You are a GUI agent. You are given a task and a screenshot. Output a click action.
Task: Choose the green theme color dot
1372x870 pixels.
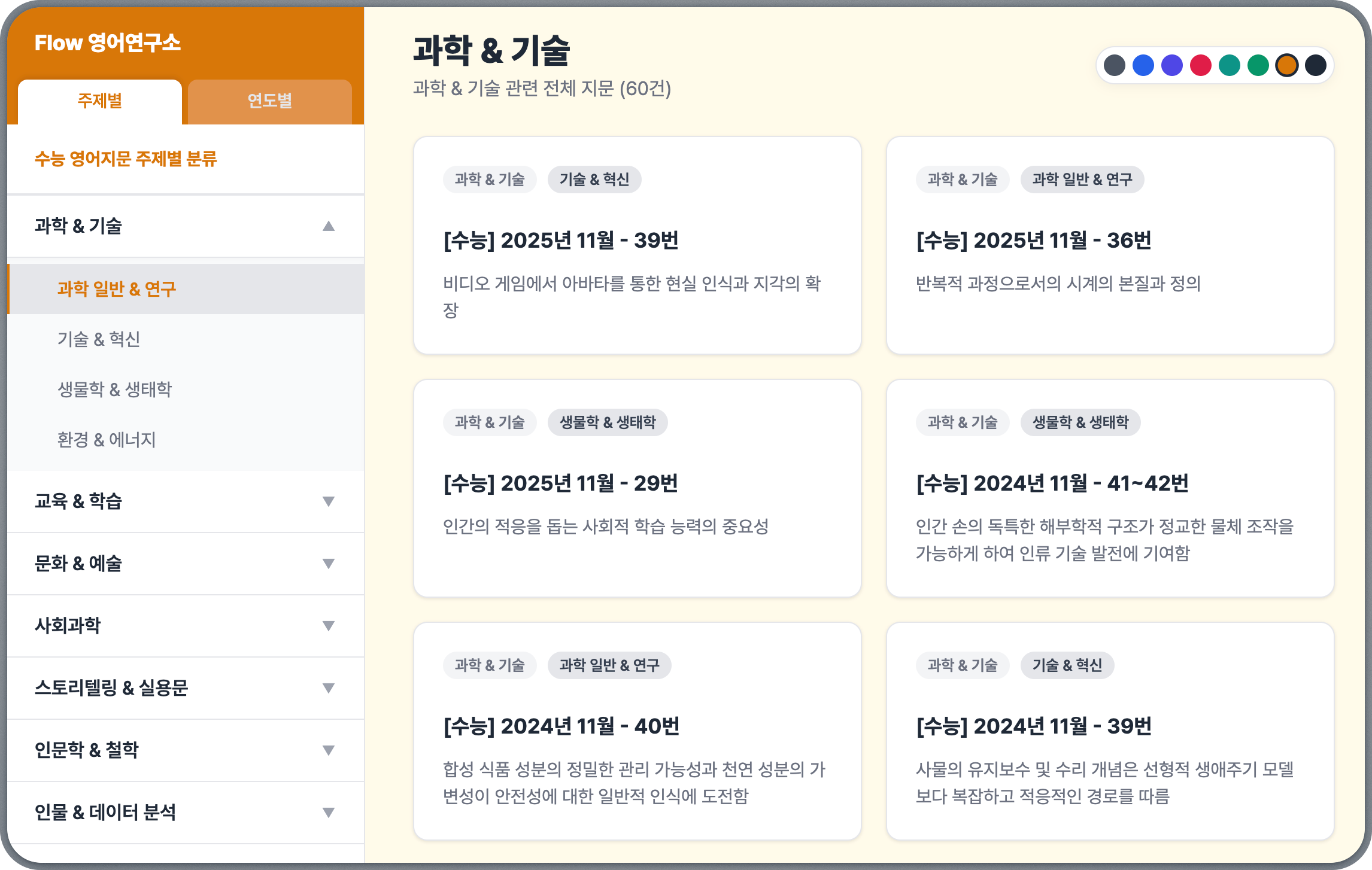pos(1258,65)
